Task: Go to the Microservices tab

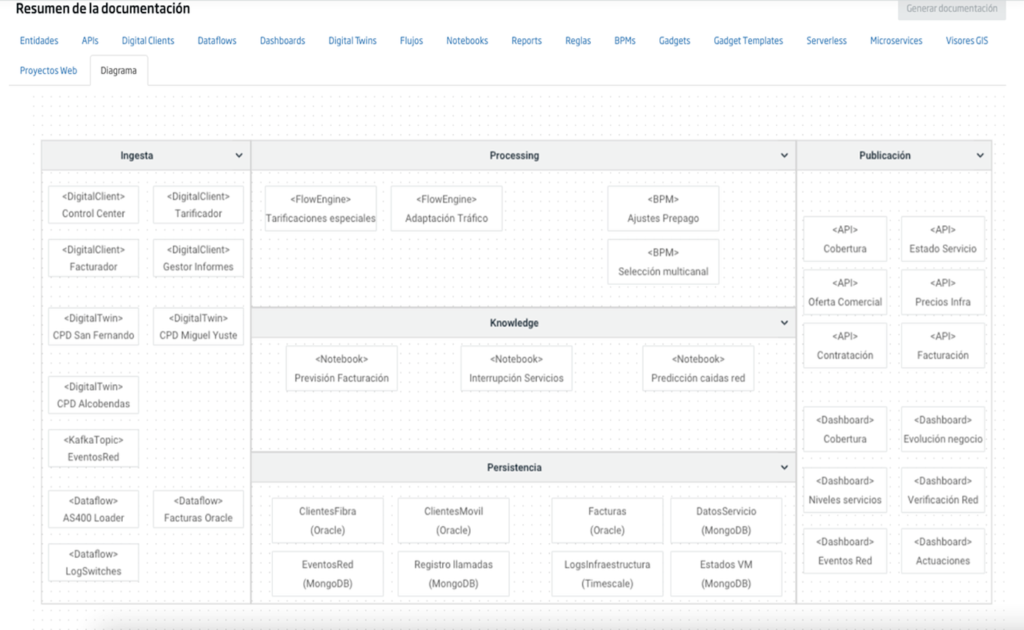Action: 896,40
